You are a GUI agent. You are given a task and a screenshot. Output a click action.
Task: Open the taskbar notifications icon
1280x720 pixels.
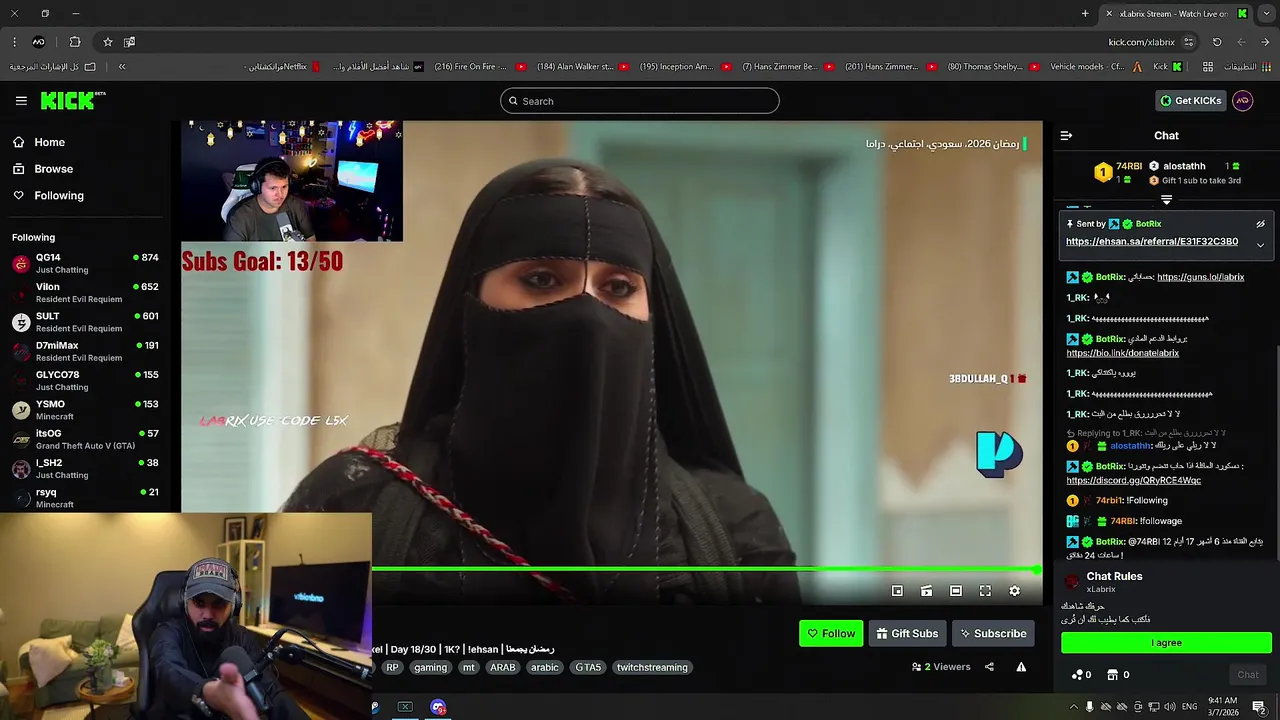[1259, 707]
